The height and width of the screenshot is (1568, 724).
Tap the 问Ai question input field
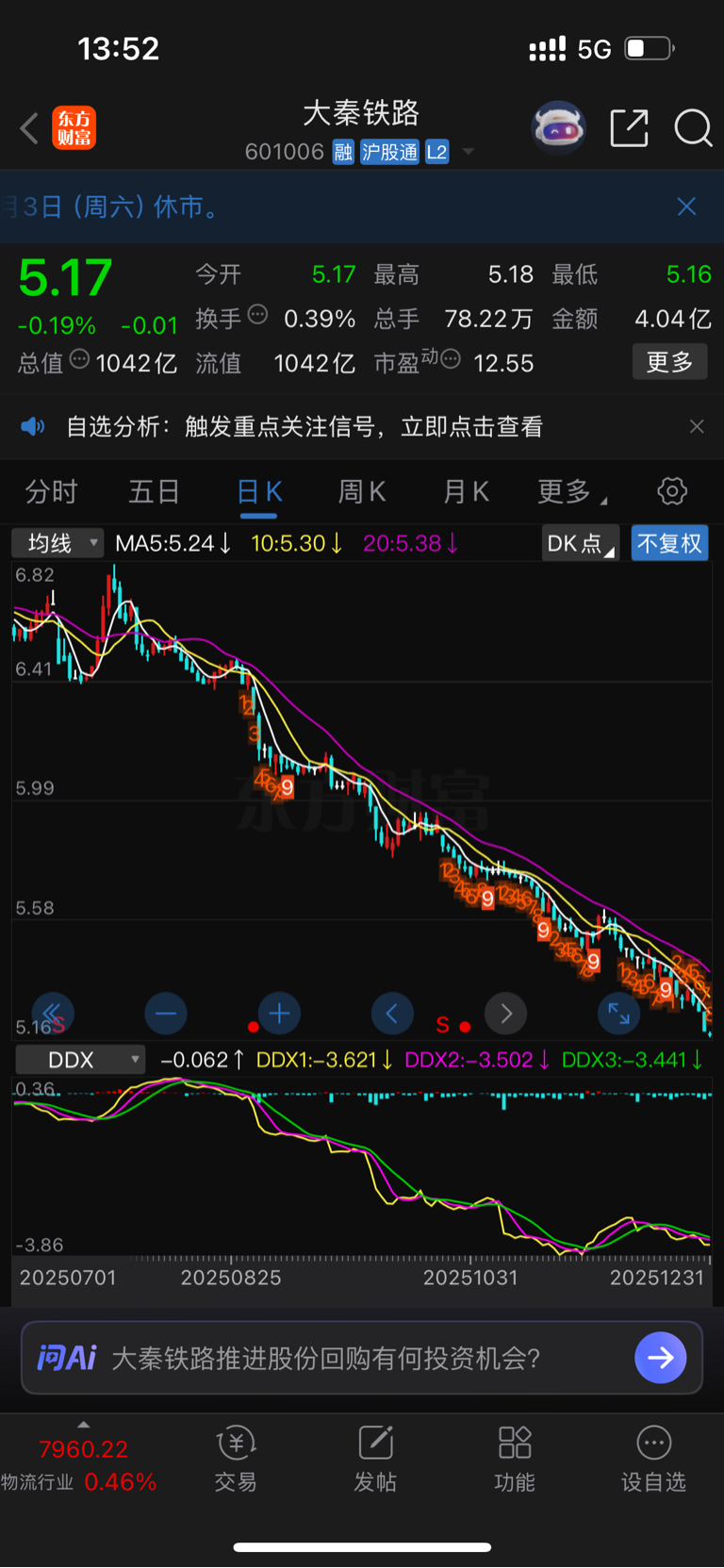[361, 1358]
